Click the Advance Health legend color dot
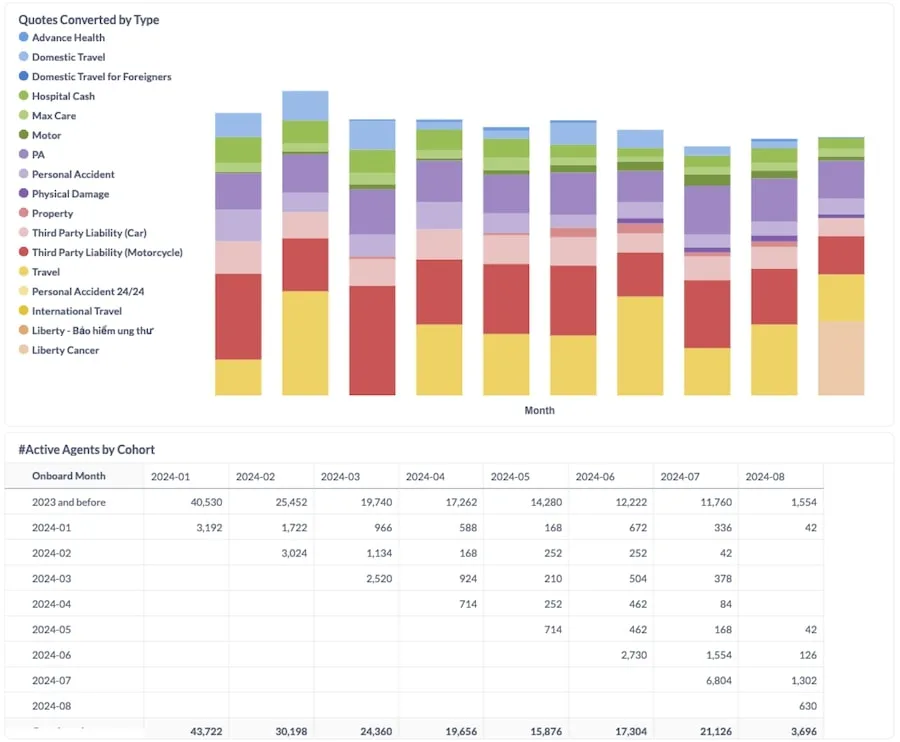This screenshot has height=742, width=900. [x=24, y=37]
